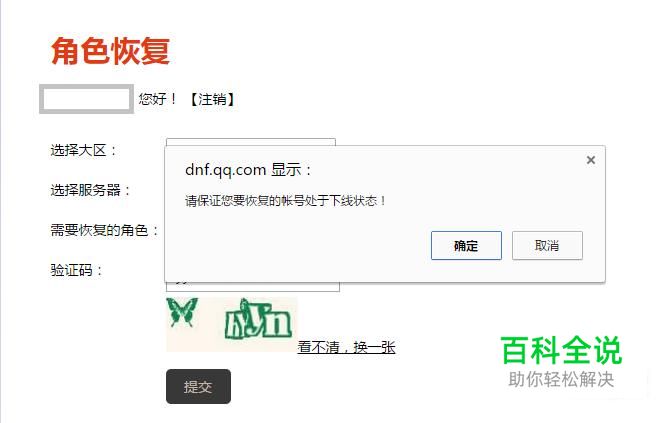The height and width of the screenshot is (423, 672).
Task: Click the 需要恢复的角色： label
Action: click(x=105, y=230)
